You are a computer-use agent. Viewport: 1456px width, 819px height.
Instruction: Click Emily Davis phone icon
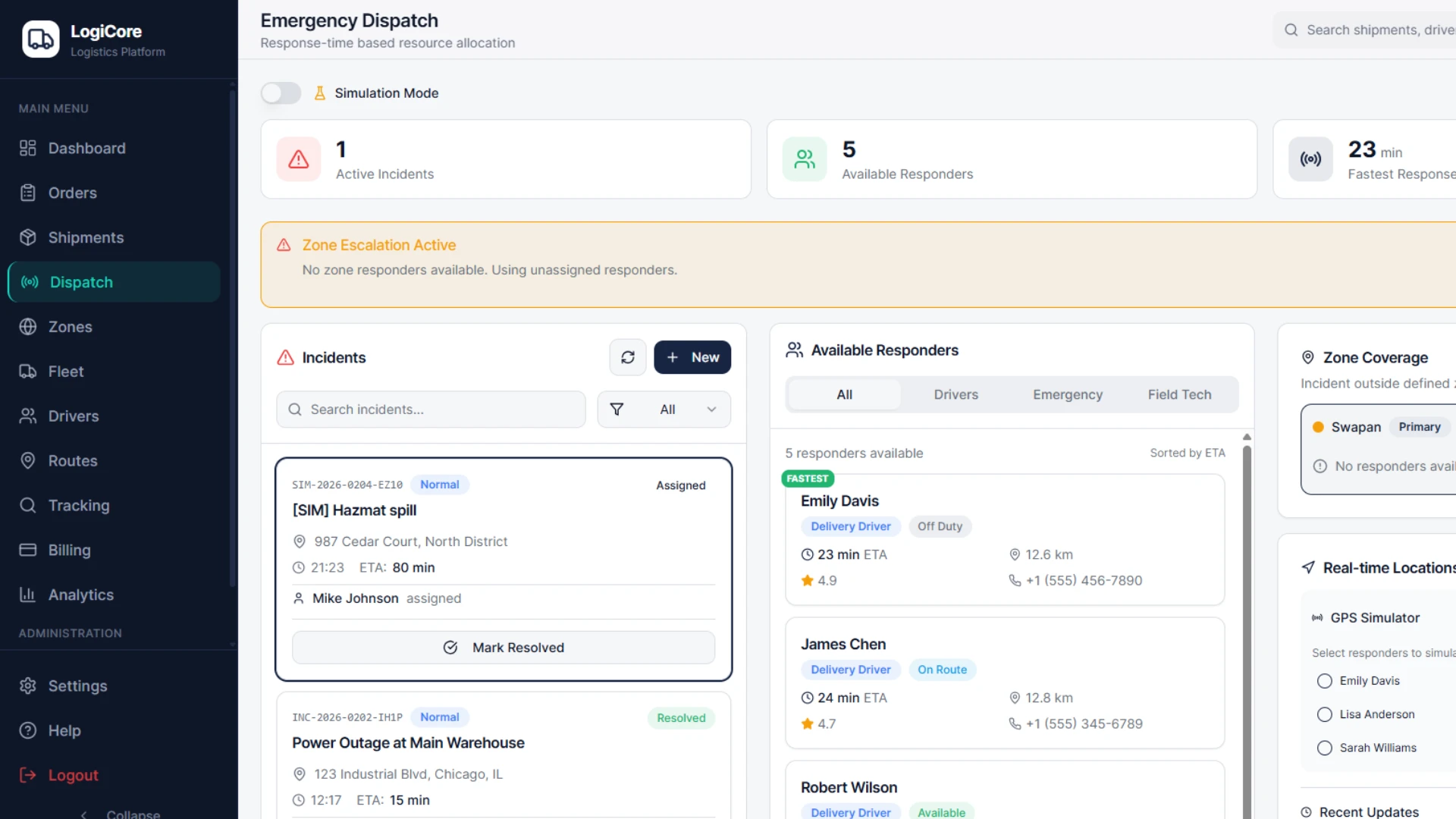[x=1015, y=580]
